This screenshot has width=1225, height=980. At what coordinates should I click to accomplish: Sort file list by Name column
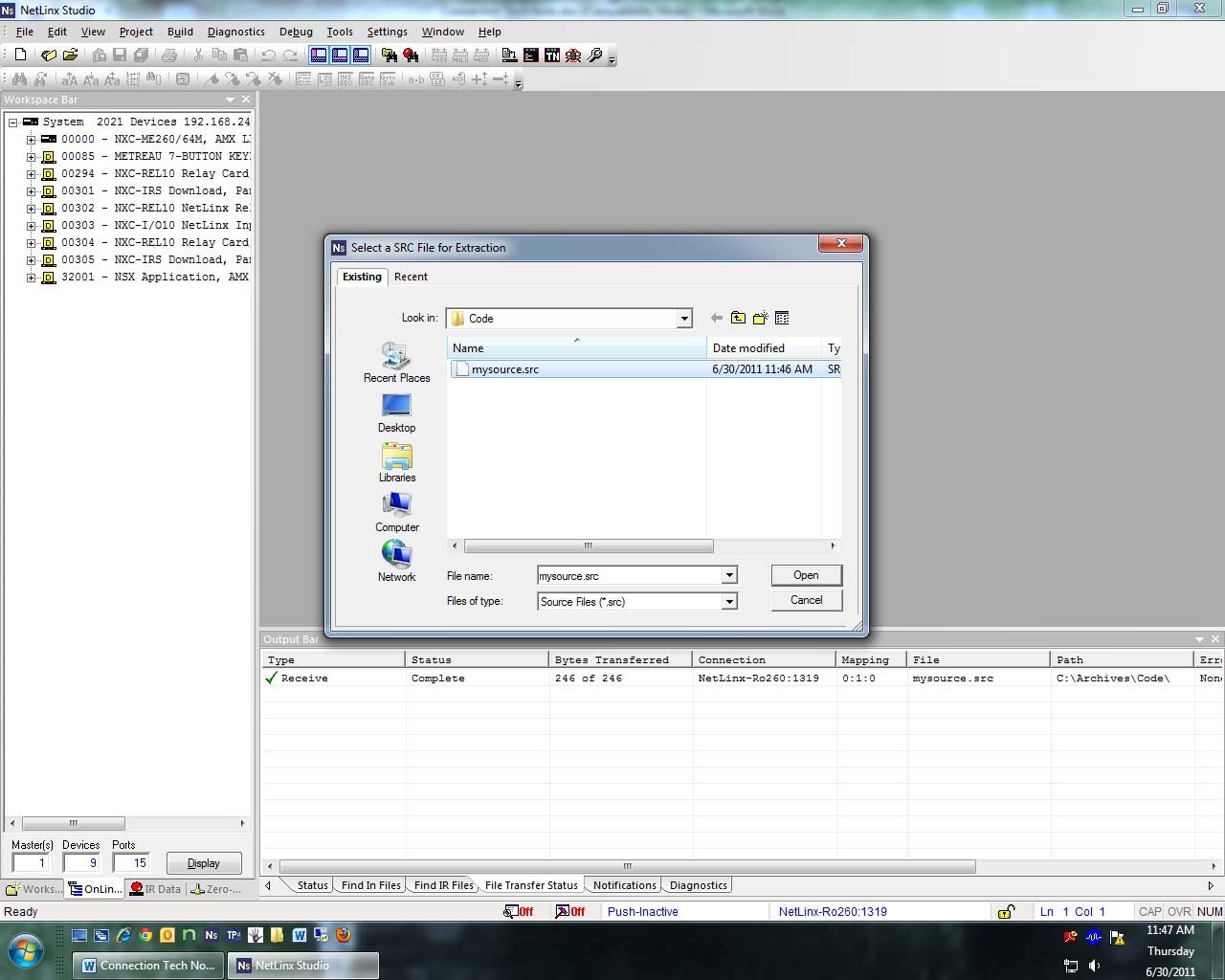tap(576, 348)
